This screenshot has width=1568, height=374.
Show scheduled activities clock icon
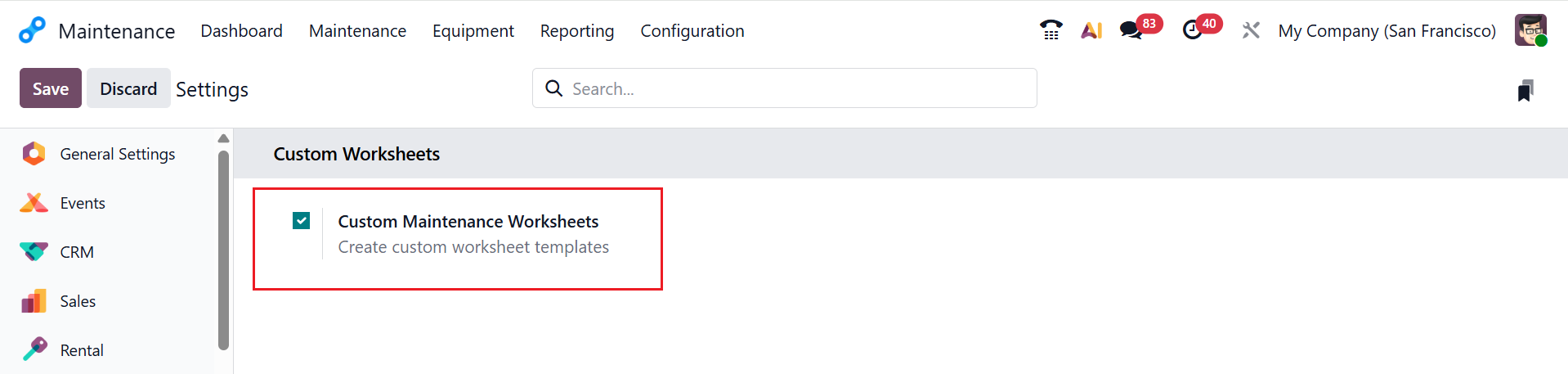click(x=1193, y=31)
